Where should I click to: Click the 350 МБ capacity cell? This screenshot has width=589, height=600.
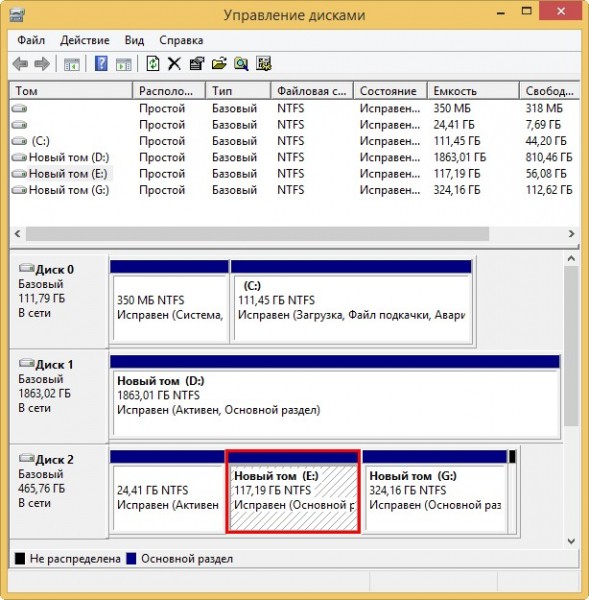click(x=452, y=108)
